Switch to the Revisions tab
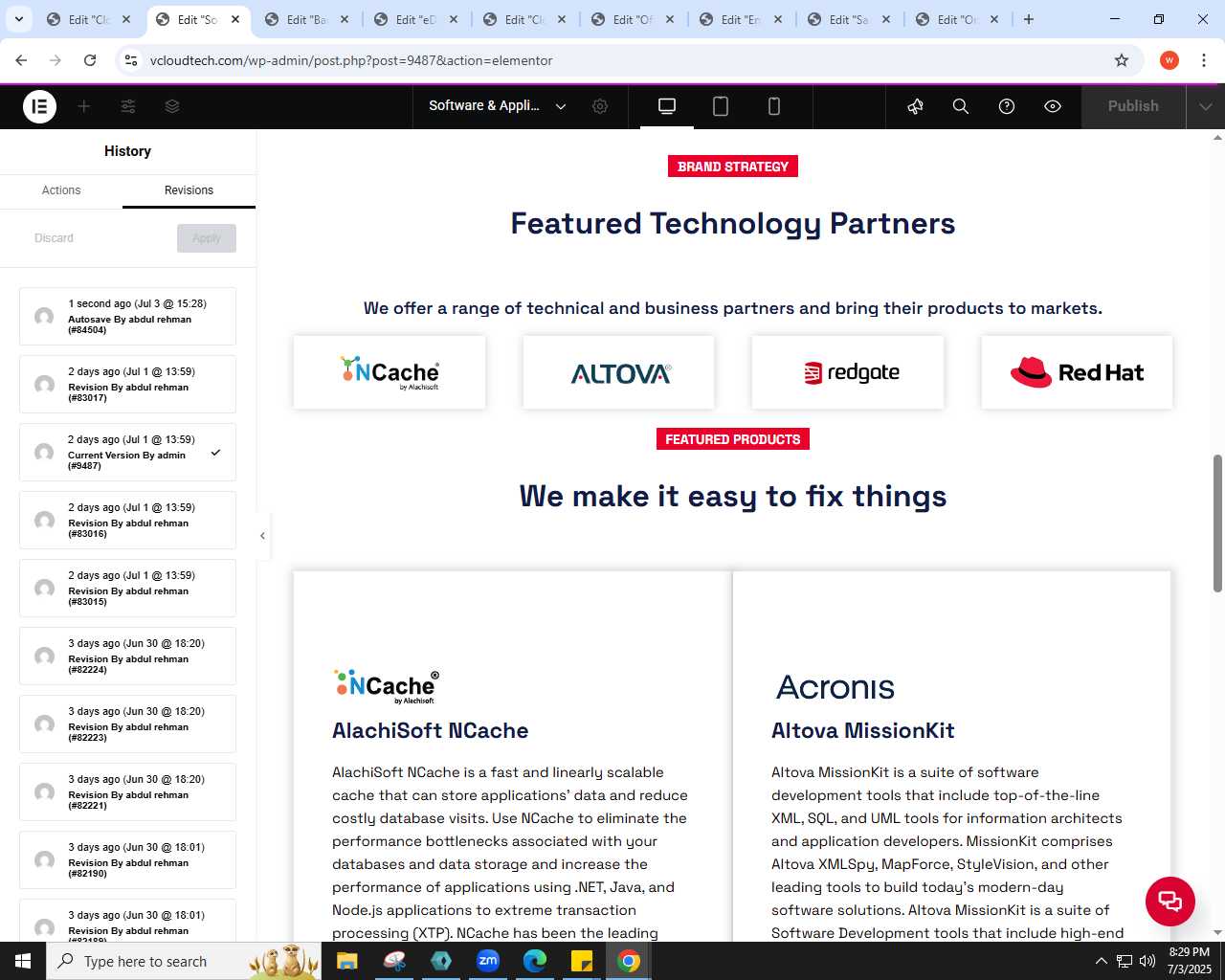 pos(189,190)
